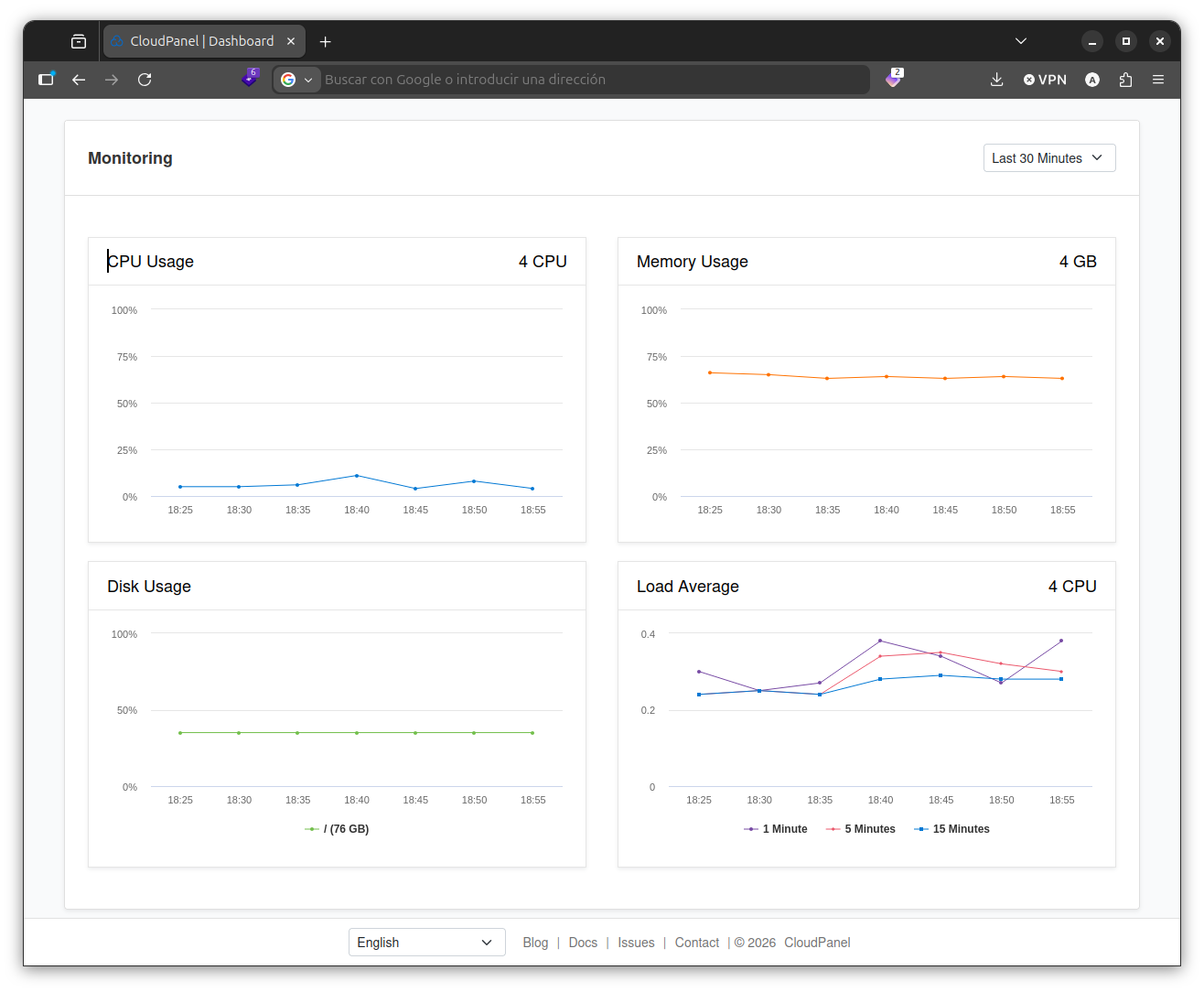This screenshot has width=1204, height=992.
Task: Minimize the browser window
Action: [1092, 41]
